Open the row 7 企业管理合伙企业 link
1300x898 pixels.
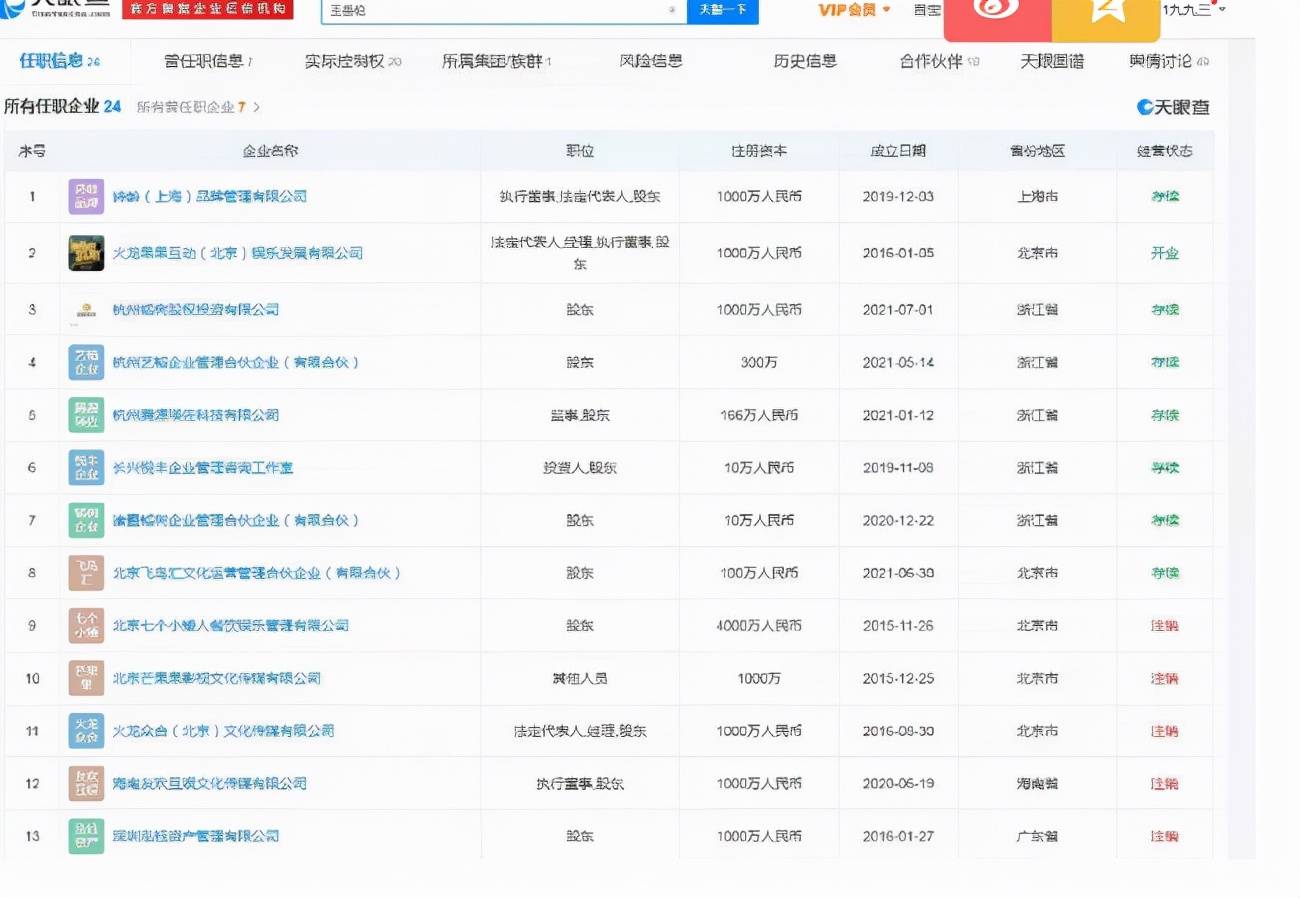point(235,520)
